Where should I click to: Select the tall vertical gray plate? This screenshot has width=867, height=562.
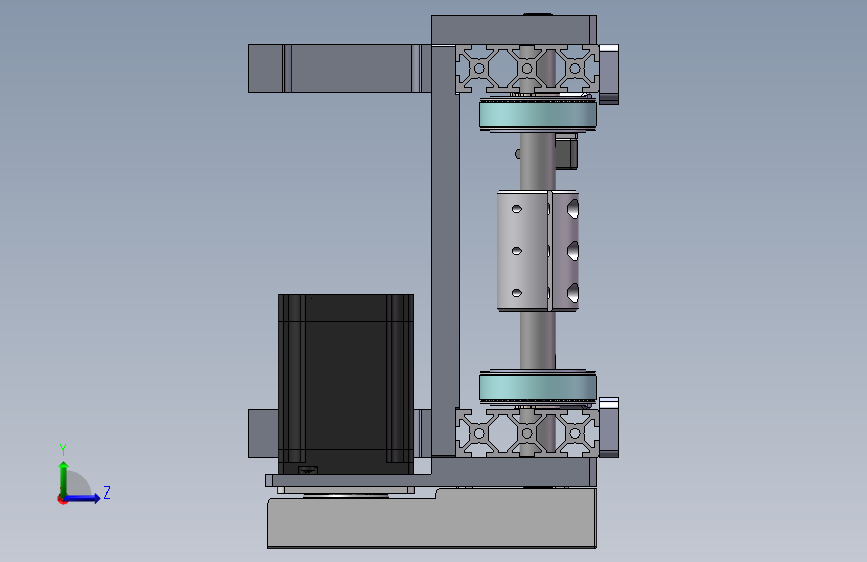coord(445,251)
